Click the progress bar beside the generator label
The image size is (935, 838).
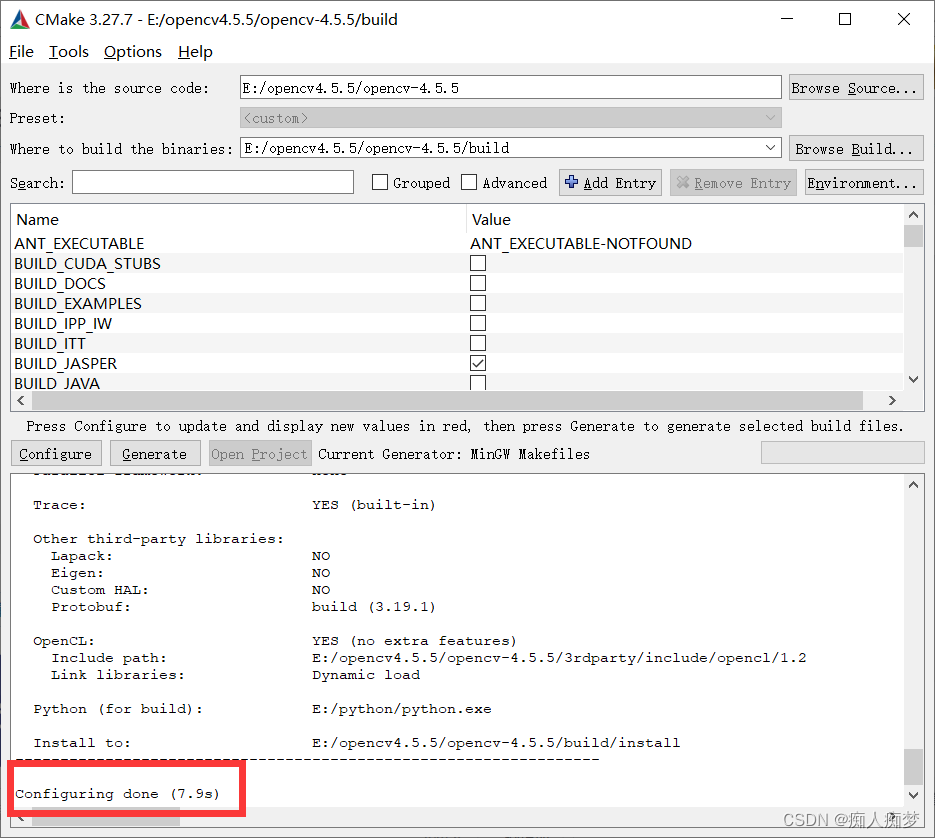[x=843, y=453]
